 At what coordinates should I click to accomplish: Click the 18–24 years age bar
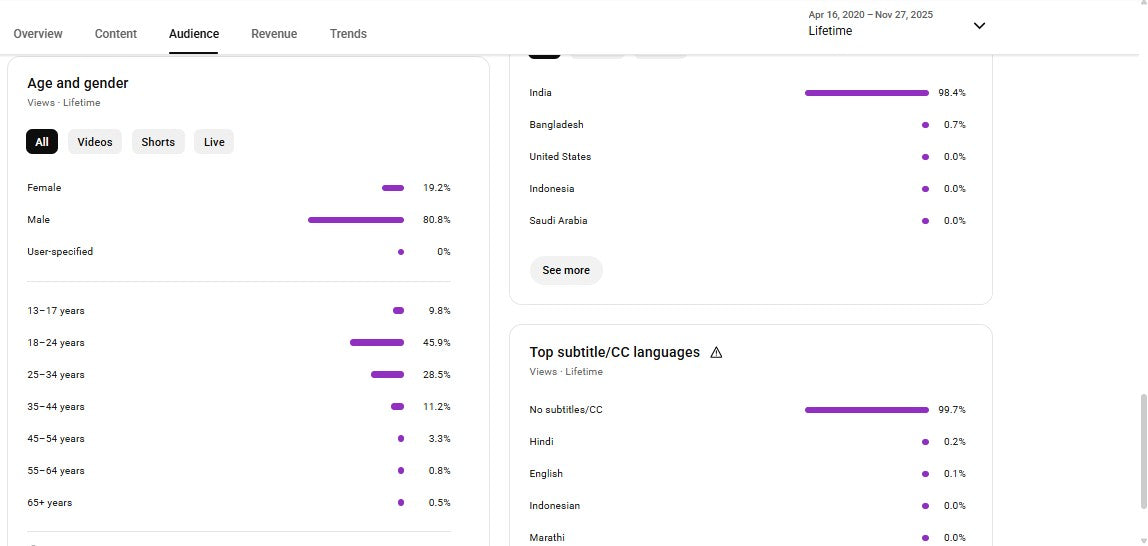[377, 343]
